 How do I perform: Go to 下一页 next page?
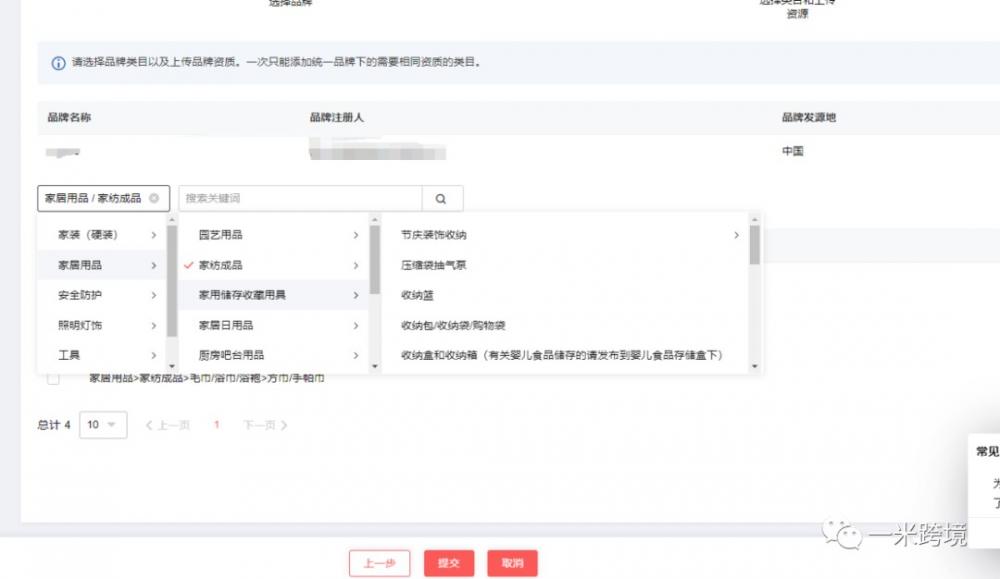tap(265, 425)
